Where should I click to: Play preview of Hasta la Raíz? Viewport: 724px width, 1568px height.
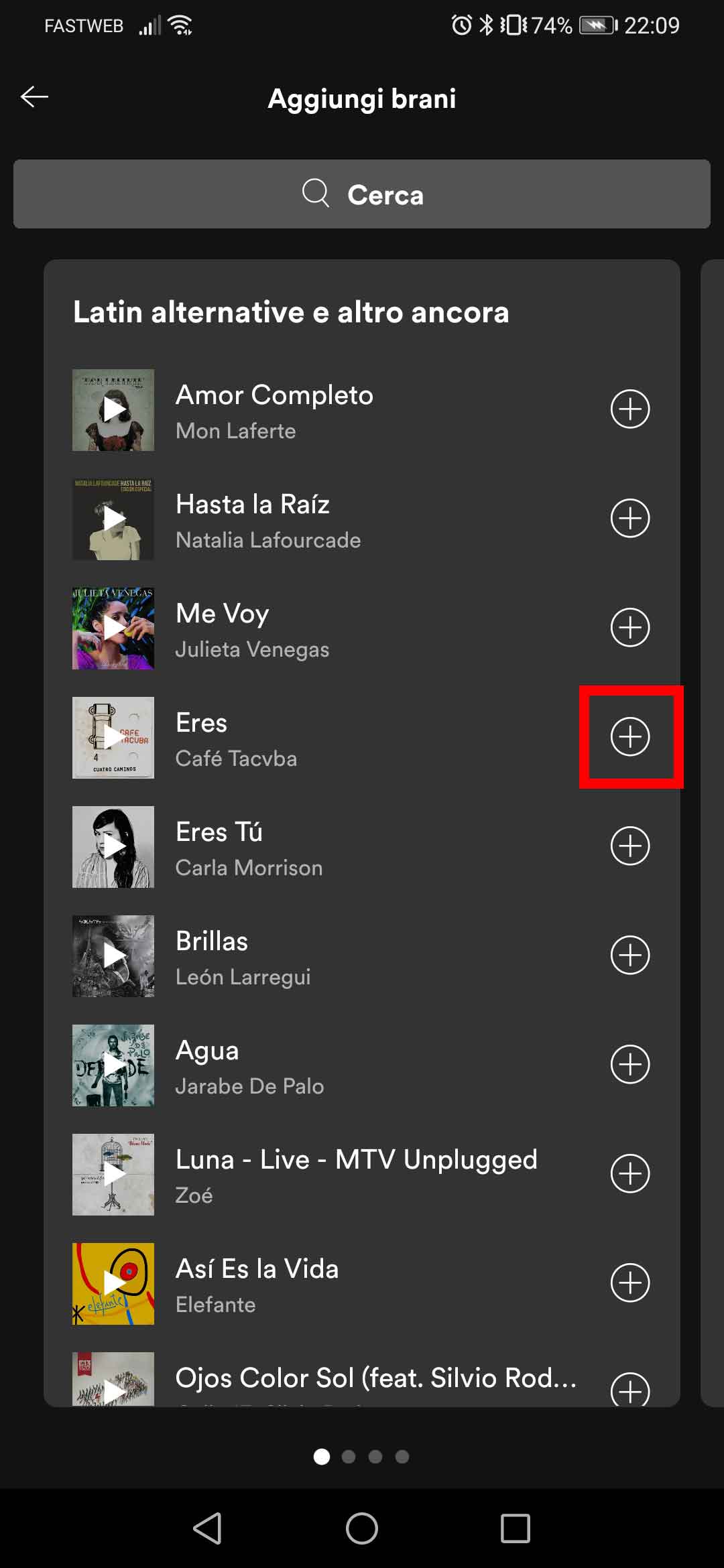tap(113, 519)
